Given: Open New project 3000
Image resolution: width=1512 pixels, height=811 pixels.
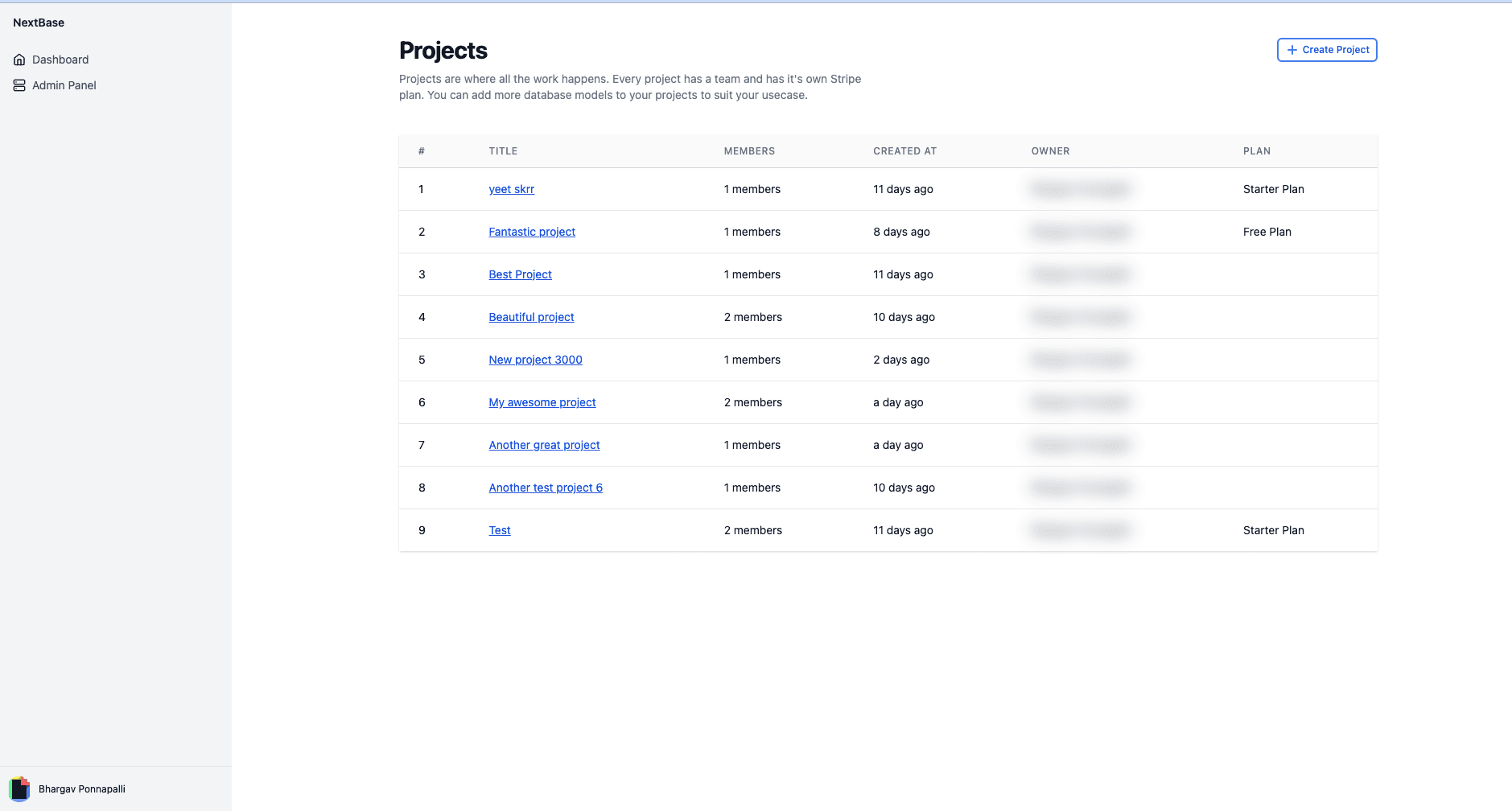Looking at the screenshot, I should pyautogui.click(x=536, y=360).
